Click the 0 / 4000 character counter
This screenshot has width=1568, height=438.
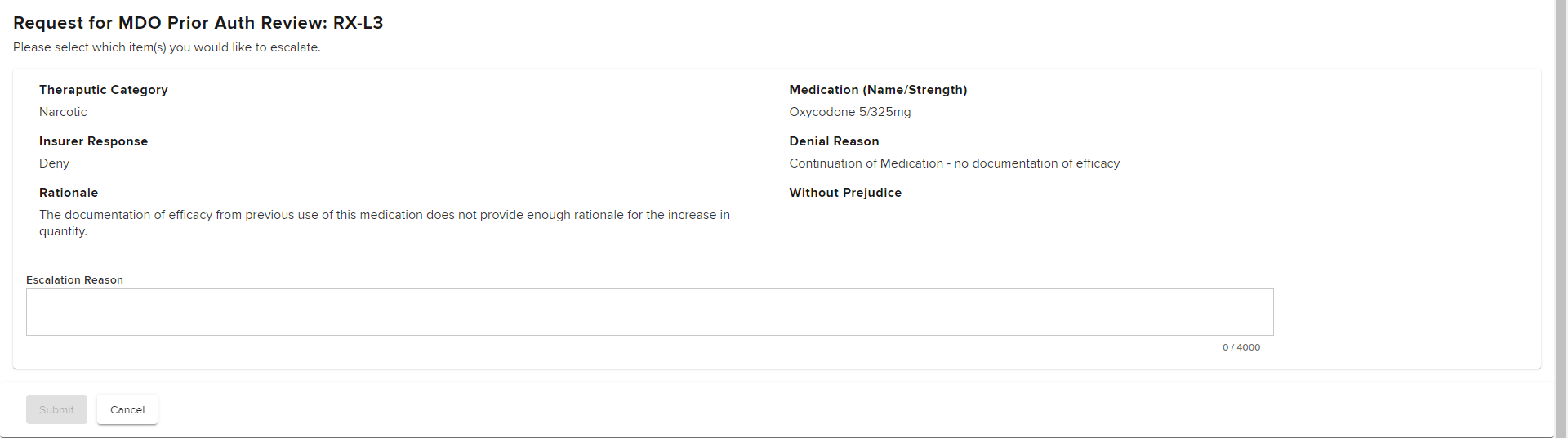[x=1241, y=347]
